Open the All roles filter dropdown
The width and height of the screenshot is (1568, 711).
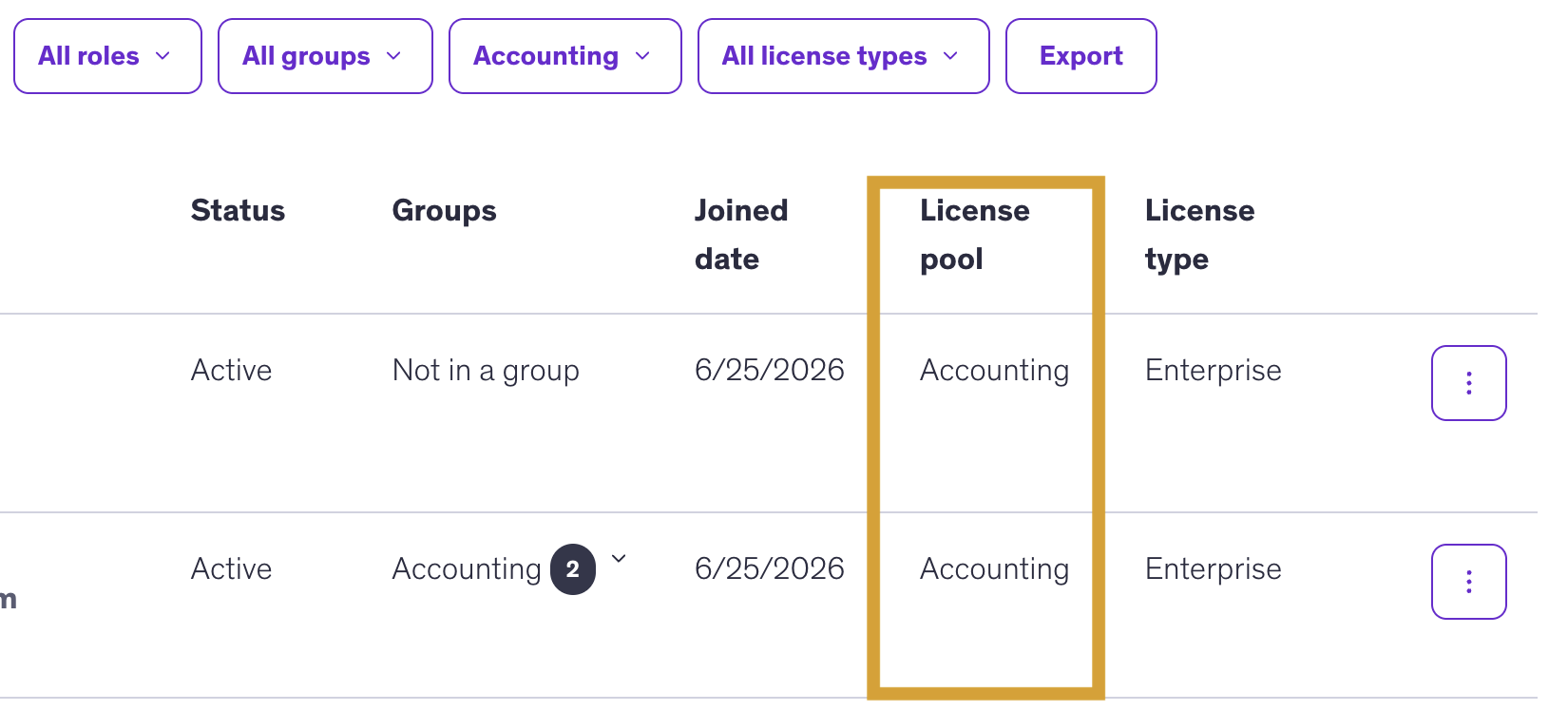107,56
